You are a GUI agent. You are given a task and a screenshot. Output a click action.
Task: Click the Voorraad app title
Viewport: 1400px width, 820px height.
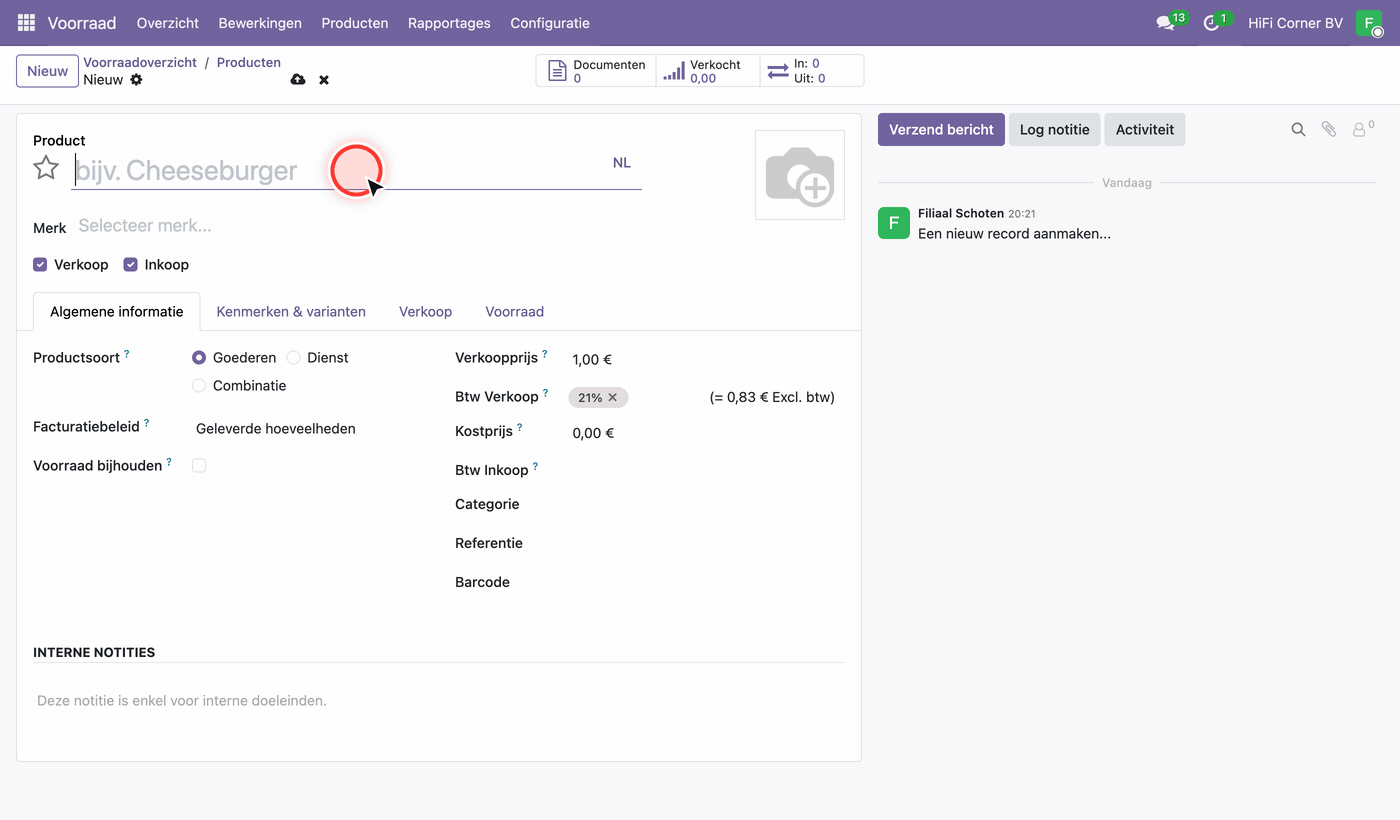(x=82, y=23)
